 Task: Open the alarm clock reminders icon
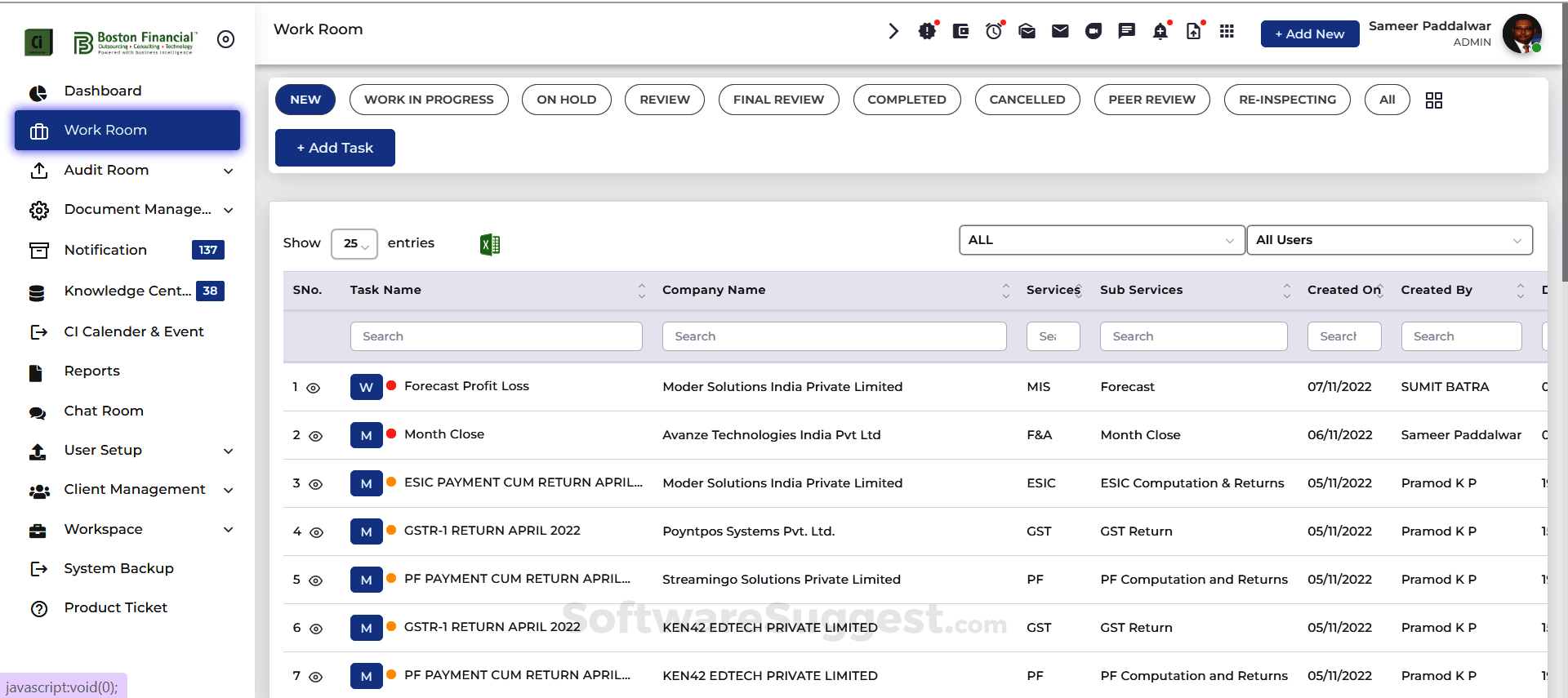tap(993, 32)
